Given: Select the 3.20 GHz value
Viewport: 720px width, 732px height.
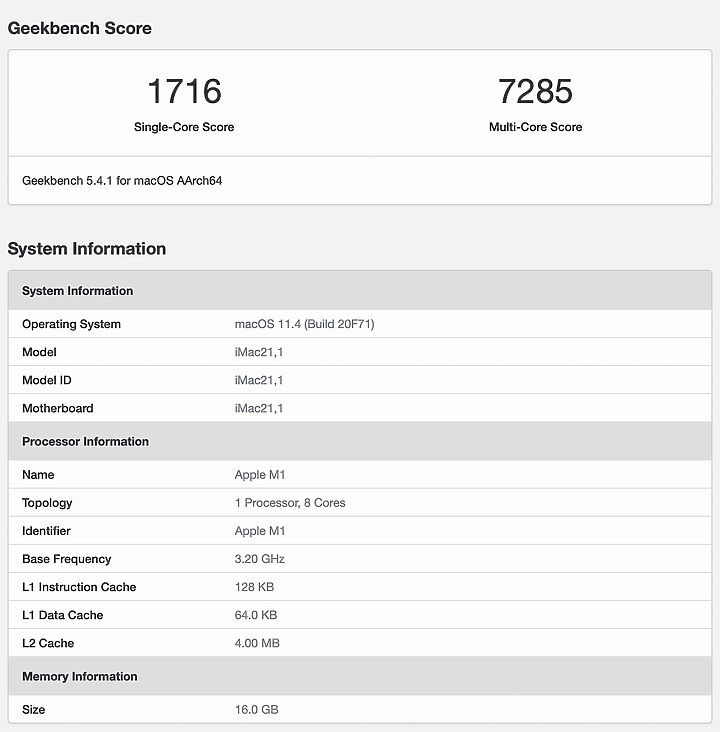Looking at the screenshot, I should click(260, 559).
